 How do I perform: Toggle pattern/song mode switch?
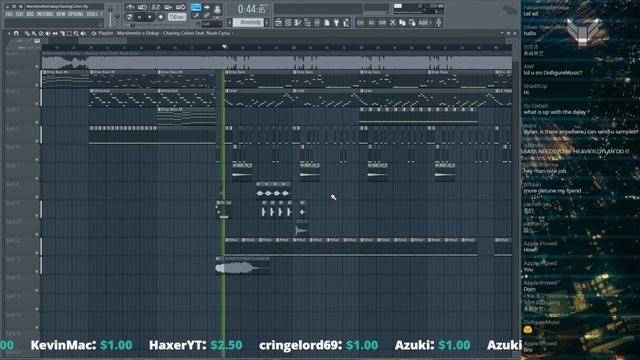click(129, 17)
